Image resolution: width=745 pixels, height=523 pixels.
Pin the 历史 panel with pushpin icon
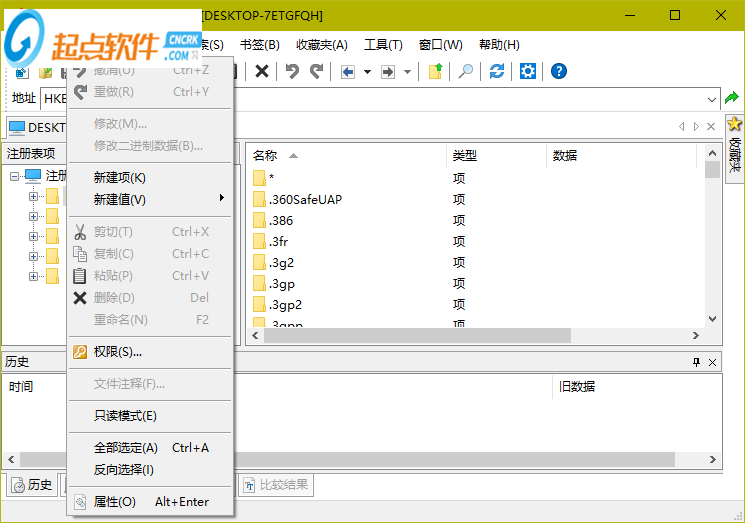click(x=696, y=362)
